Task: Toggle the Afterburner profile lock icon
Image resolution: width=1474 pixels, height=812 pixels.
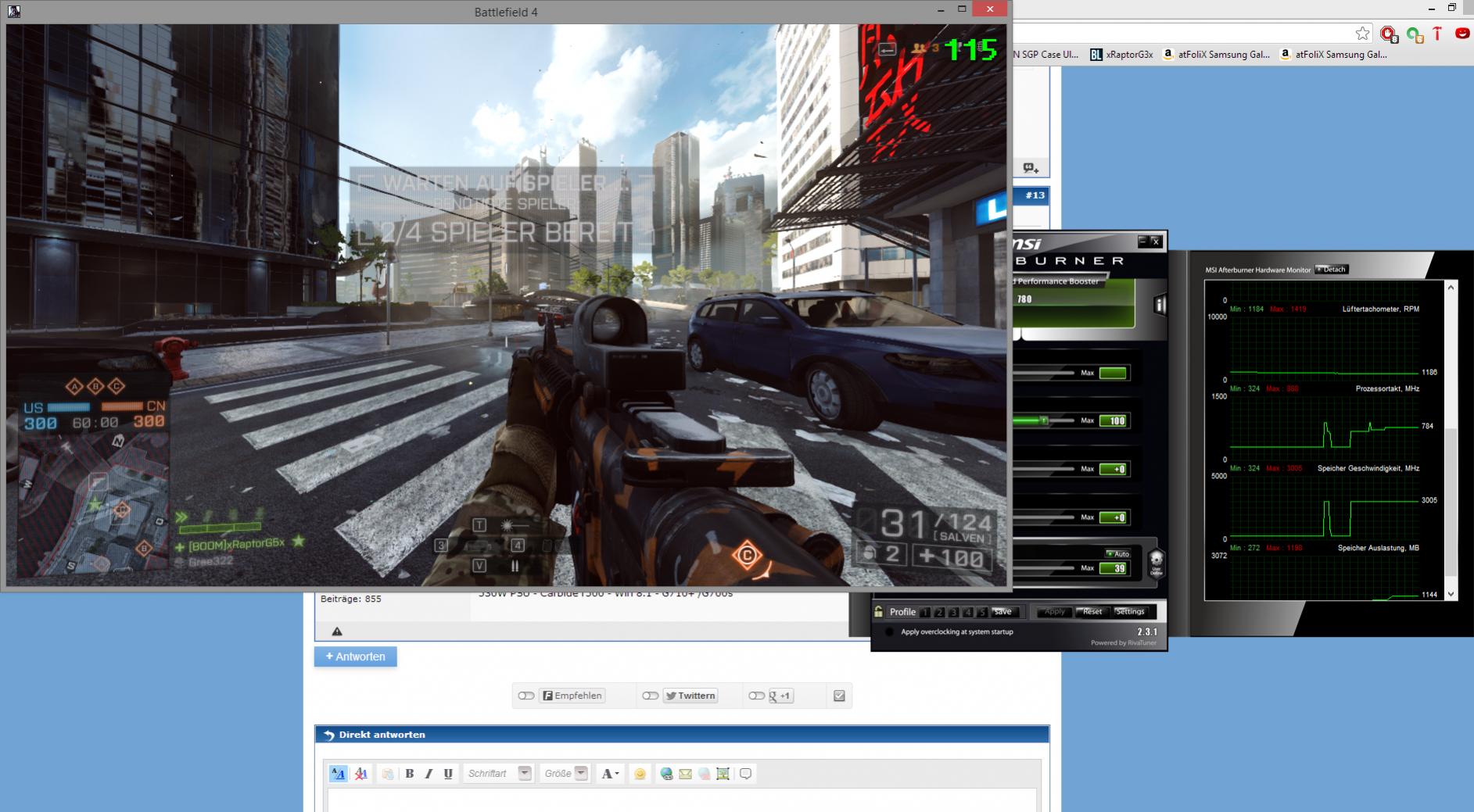Action: coord(879,612)
